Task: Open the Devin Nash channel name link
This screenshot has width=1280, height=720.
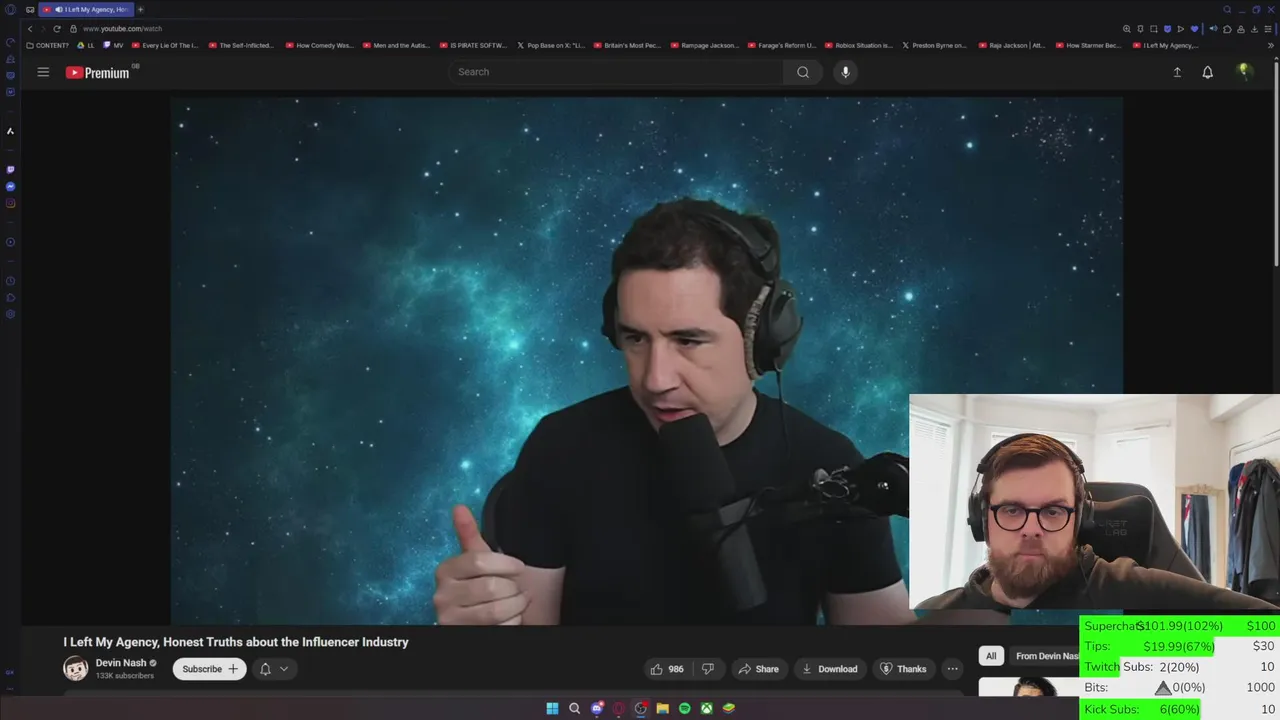Action: (x=121, y=663)
